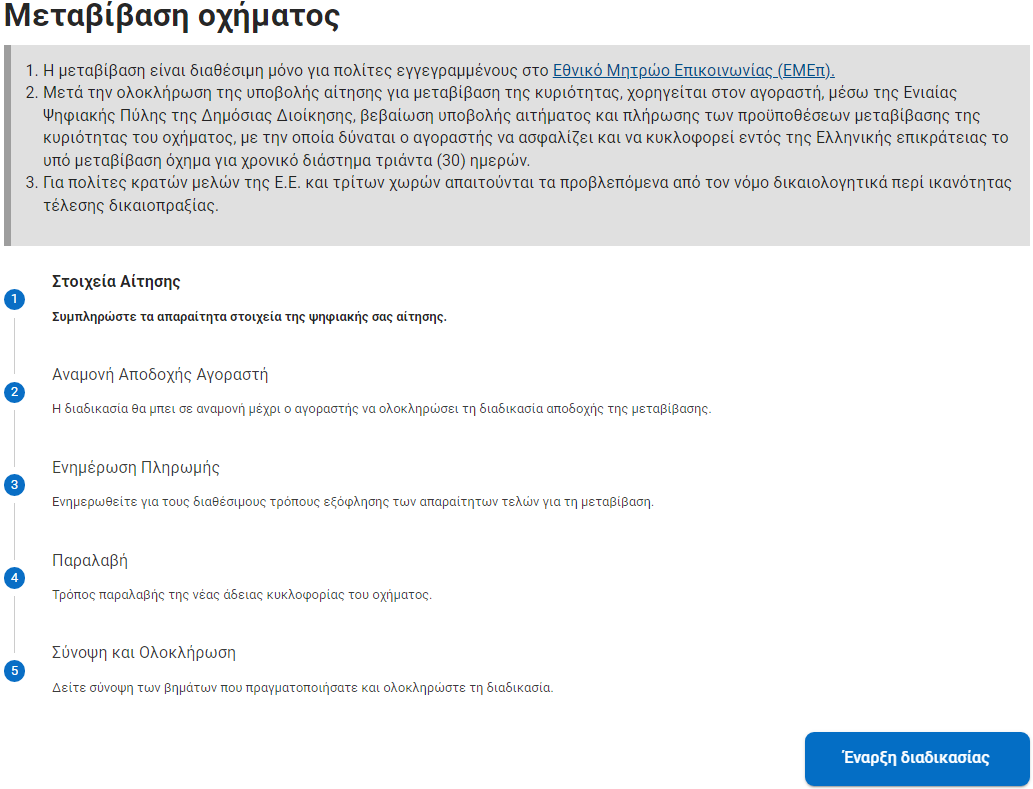
Task: Open the Εθνικό Μητρώο Επικοινωνίας (ΕΜΕπ) link
Action: tap(693, 70)
